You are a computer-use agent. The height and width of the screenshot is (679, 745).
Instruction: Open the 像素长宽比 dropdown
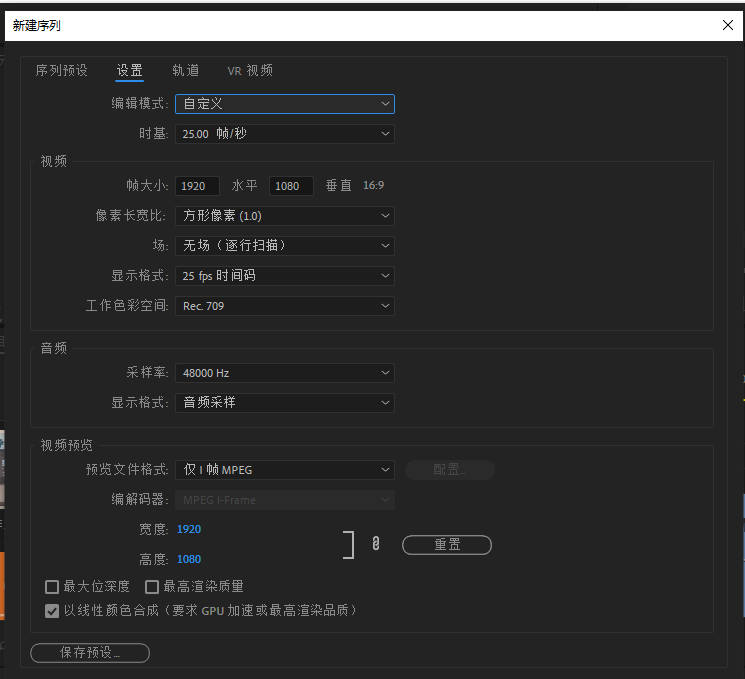pos(284,216)
